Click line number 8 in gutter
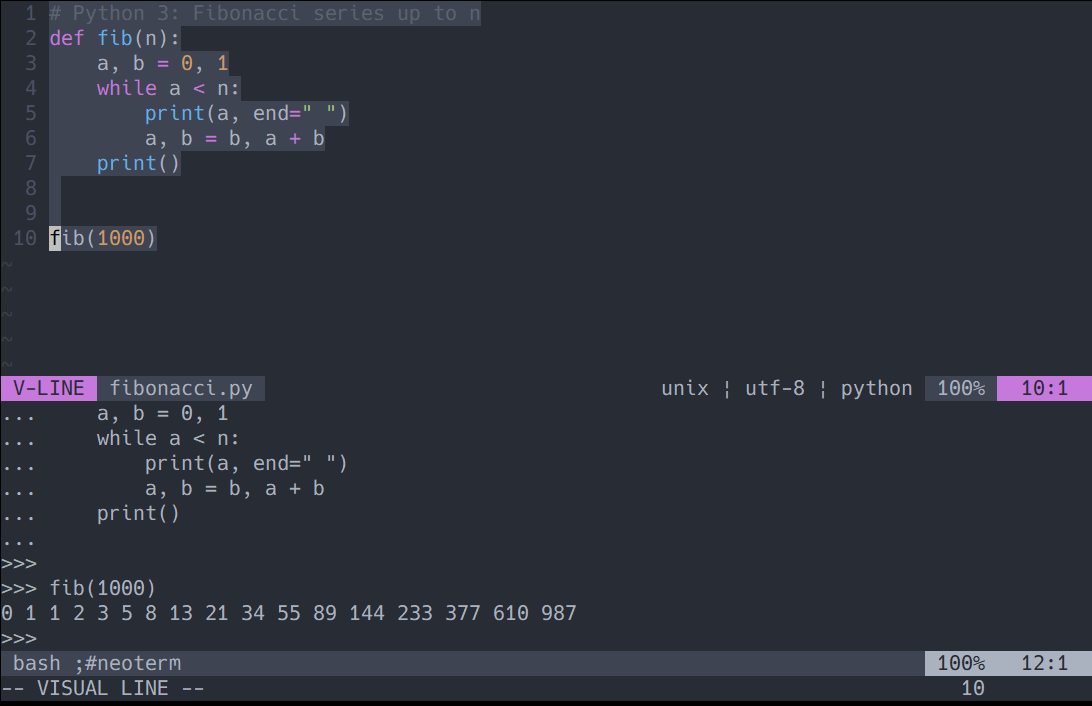The image size is (1092, 706). pyautogui.click(x=31, y=188)
